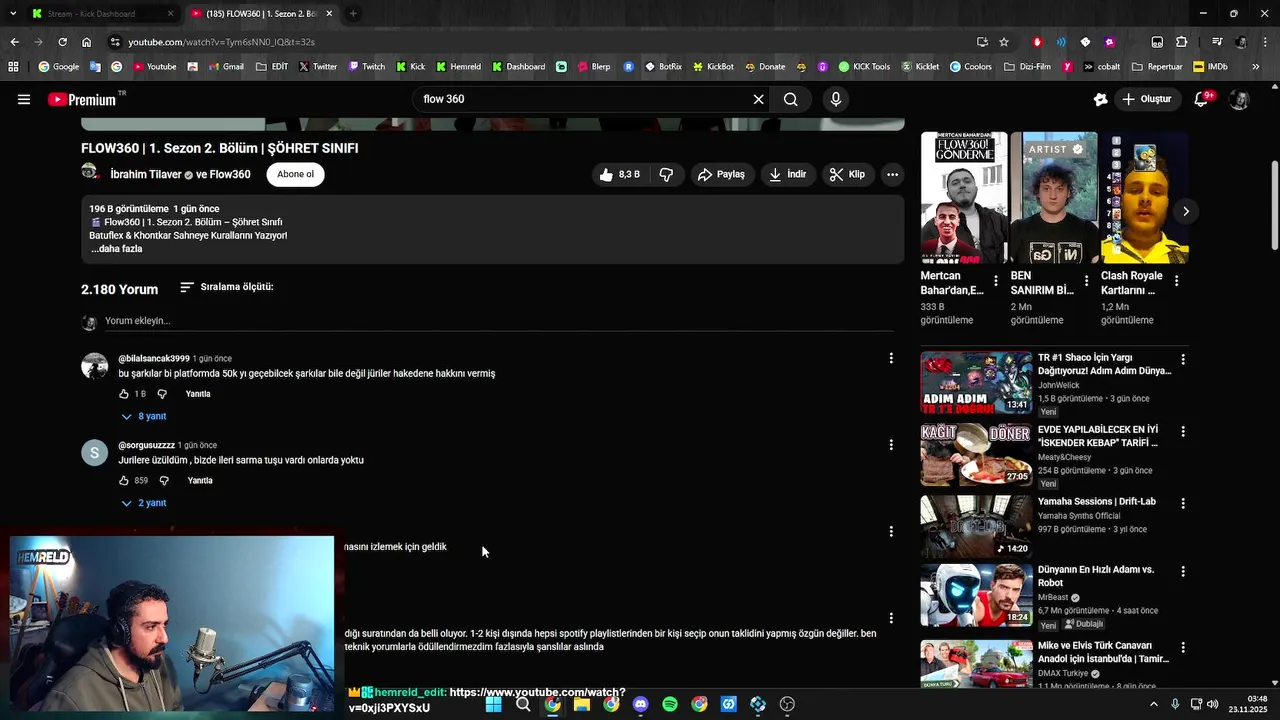The height and width of the screenshot is (720, 1280).
Task: Open the Chrome apps grid in bookmarks bar
Action: [13, 67]
